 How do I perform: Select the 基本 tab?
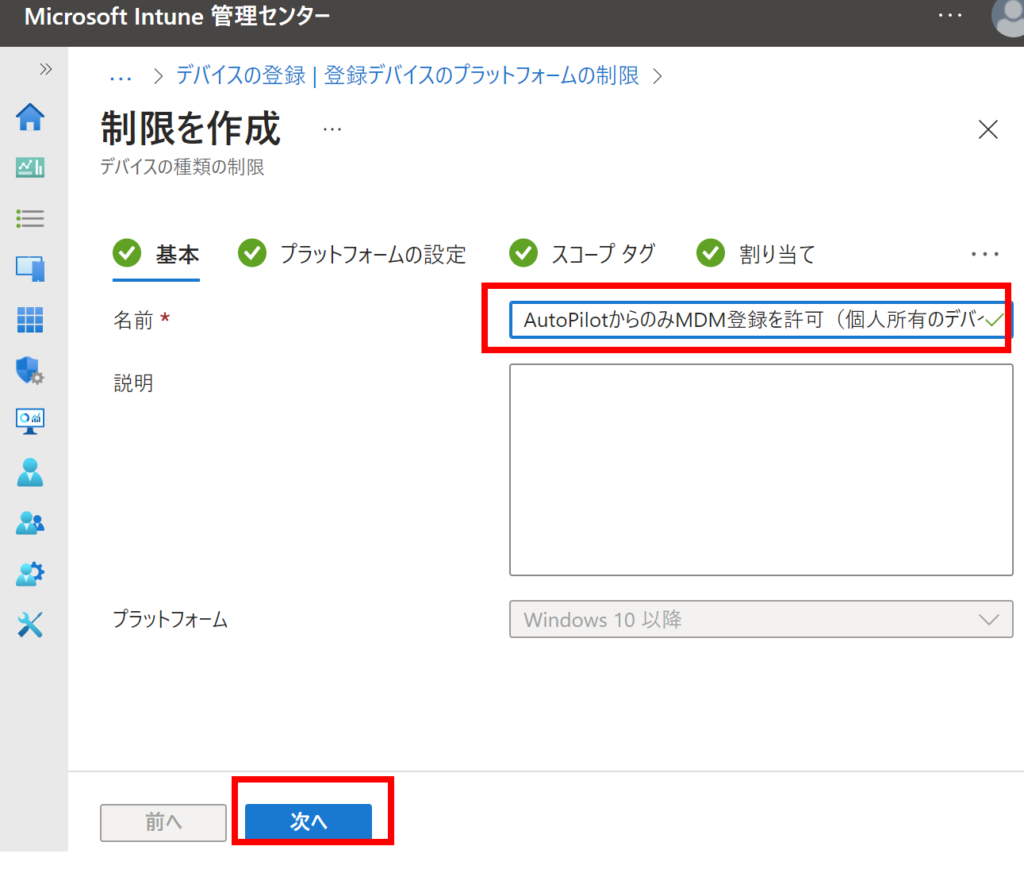[156, 255]
